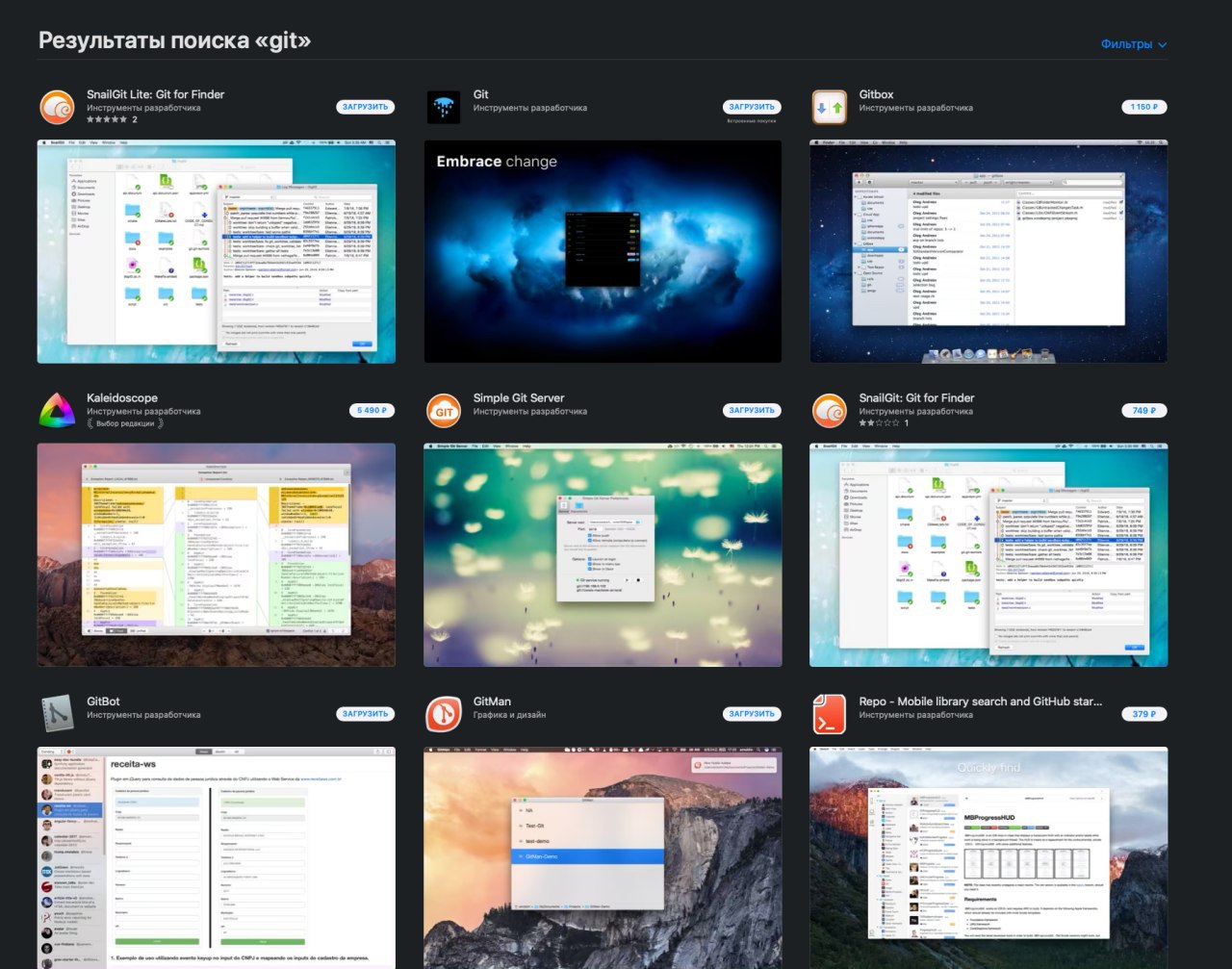Open the Kaleidoscope app icon
The height and width of the screenshot is (969, 1232).
(57, 411)
